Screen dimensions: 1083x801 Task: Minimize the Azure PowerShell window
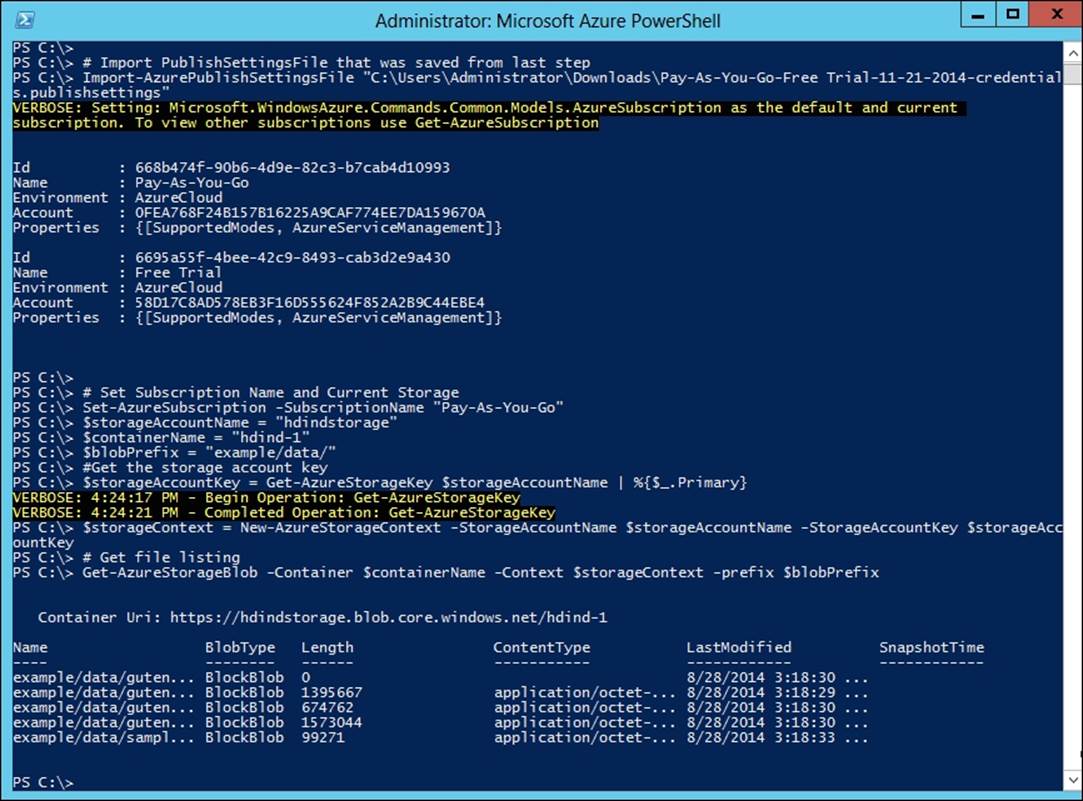click(x=978, y=15)
